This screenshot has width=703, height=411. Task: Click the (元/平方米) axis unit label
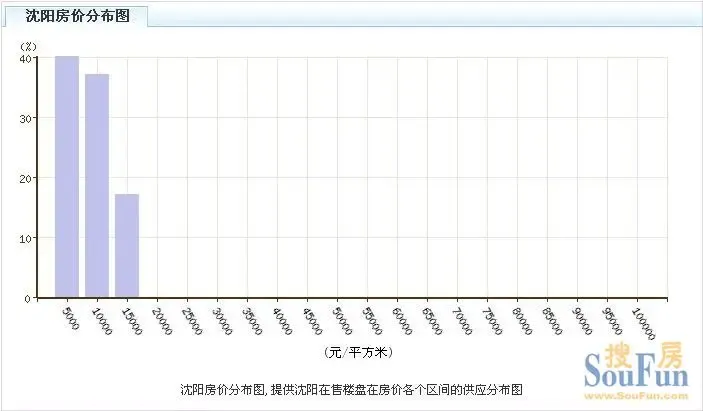point(358,353)
